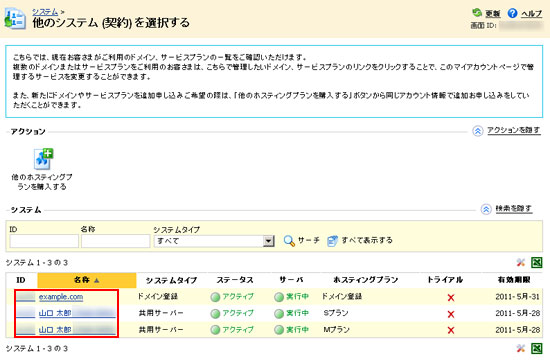The height and width of the screenshot is (361, 550).
Task: Click the 更新 refresh icon
Action: click(x=477, y=13)
